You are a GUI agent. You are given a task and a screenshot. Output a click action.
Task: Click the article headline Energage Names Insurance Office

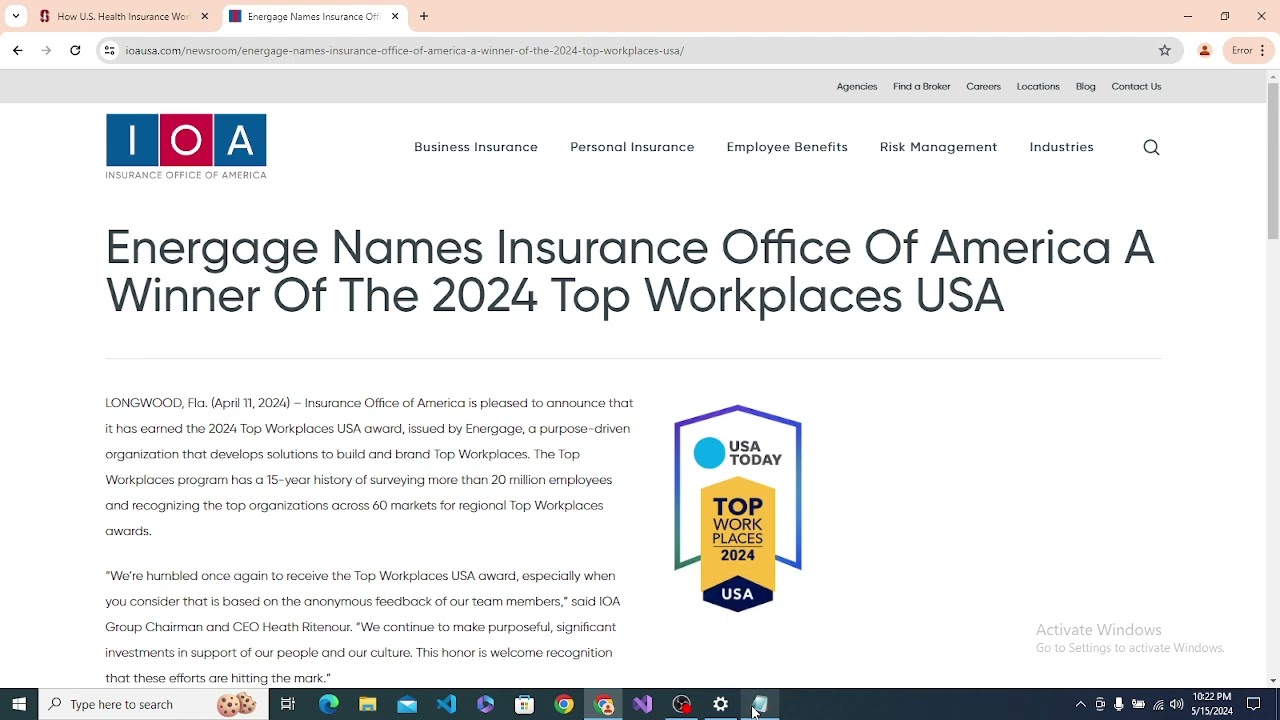point(630,271)
